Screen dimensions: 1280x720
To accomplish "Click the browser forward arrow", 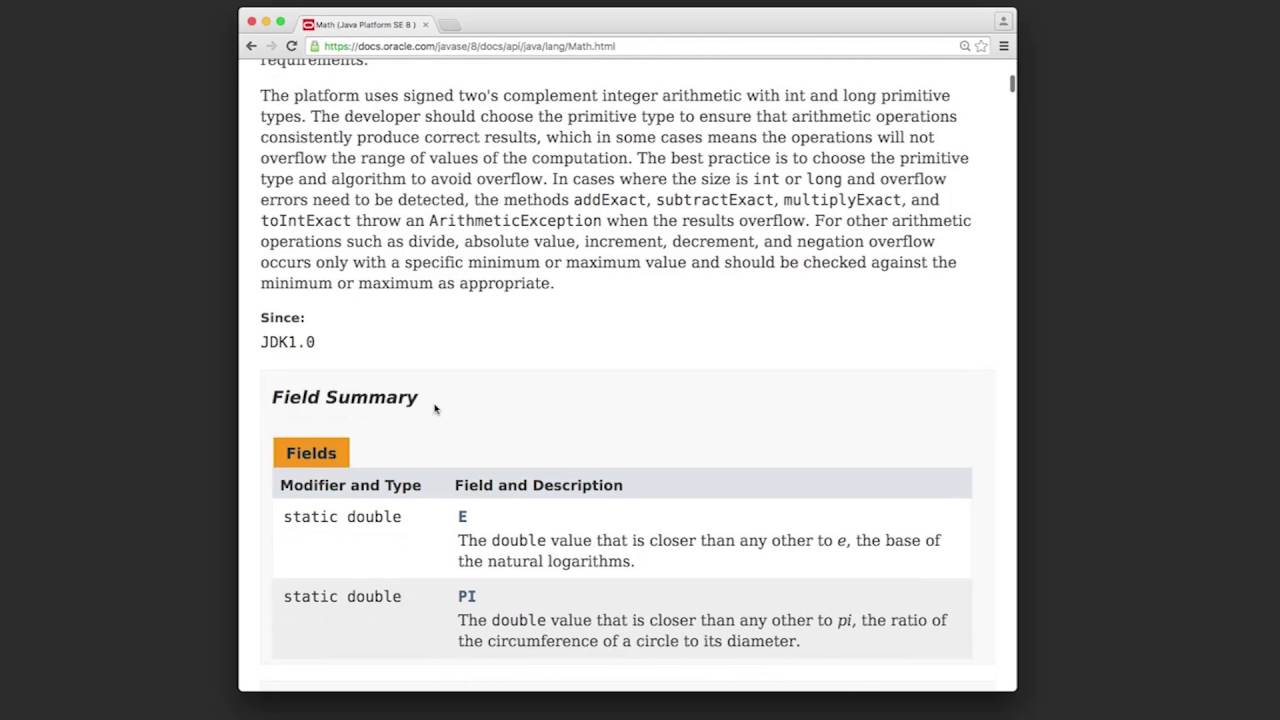I will 271,46.
